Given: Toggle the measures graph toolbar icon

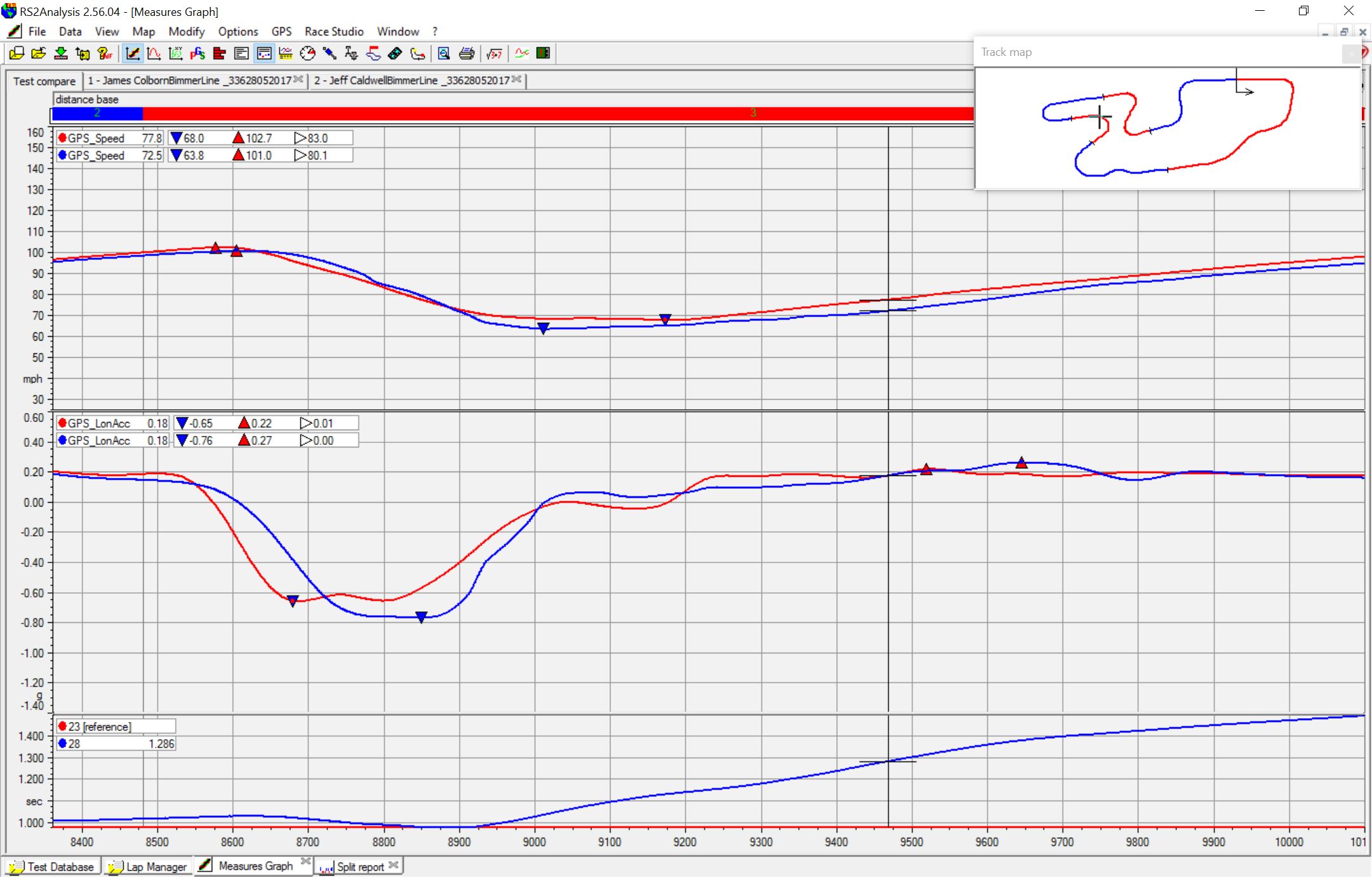Looking at the screenshot, I should pyautogui.click(x=132, y=53).
